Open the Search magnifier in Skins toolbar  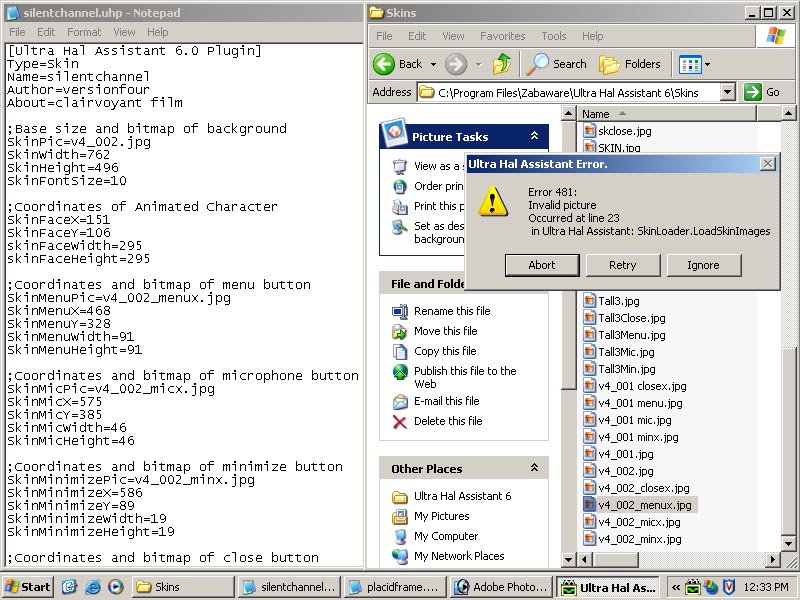click(557, 64)
